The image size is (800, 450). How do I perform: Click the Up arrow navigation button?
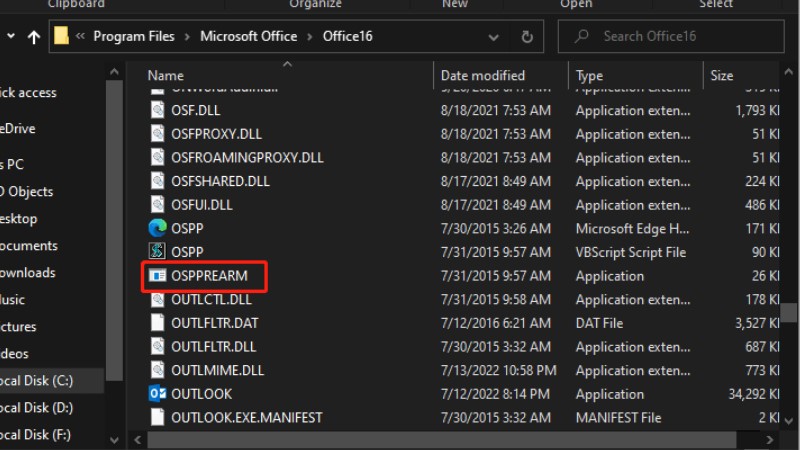pyautogui.click(x=34, y=37)
